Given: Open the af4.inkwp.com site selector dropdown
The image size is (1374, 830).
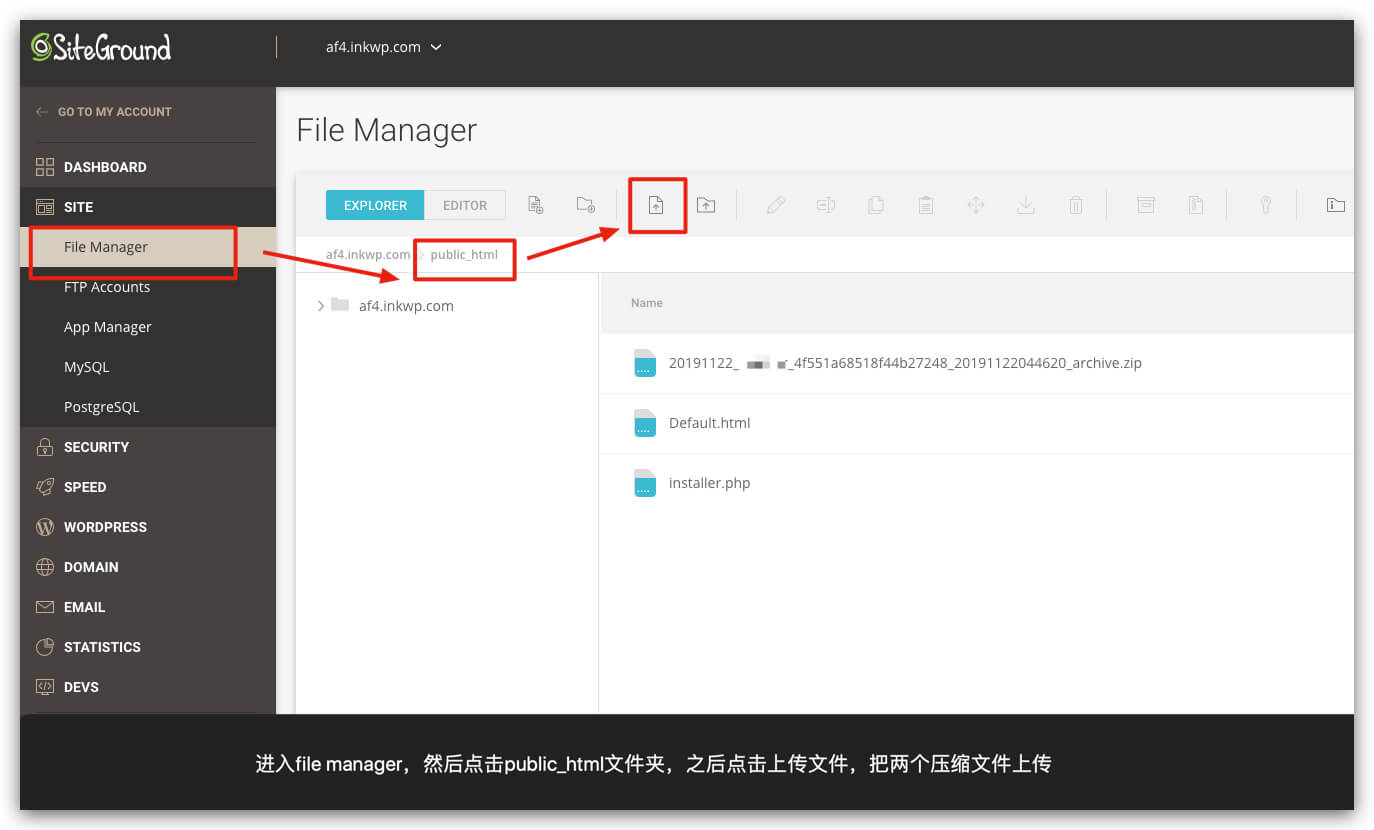Looking at the screenshot, I should (384, 47).
